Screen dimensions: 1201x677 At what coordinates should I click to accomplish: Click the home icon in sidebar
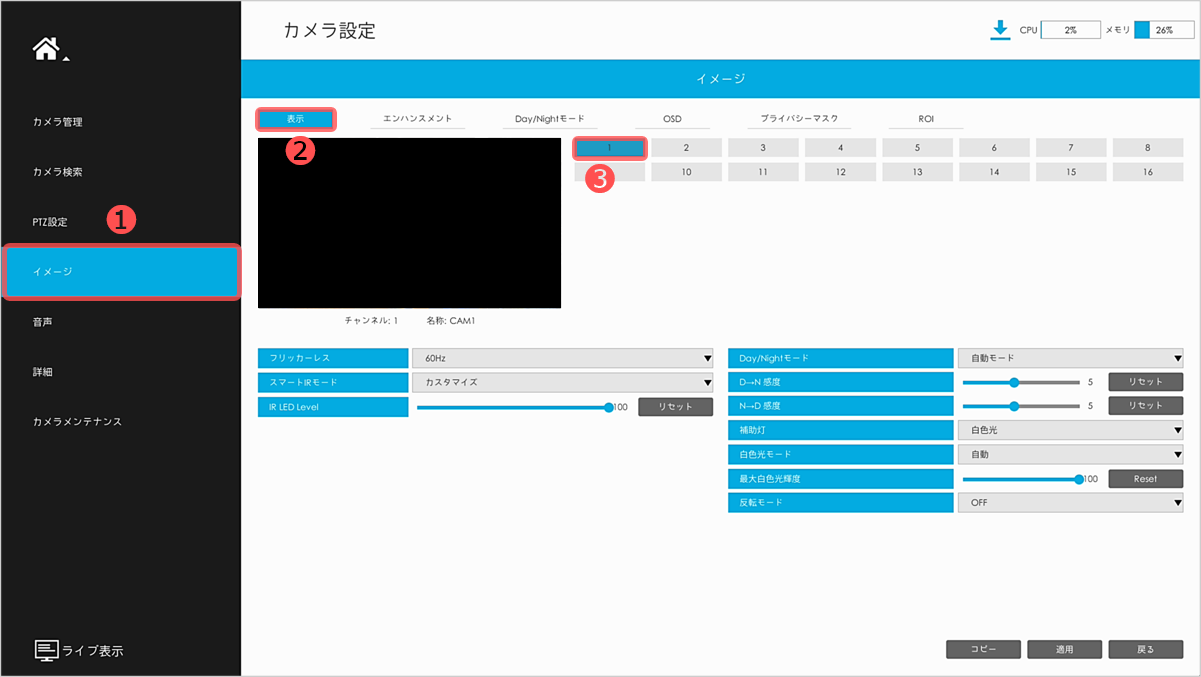[46, 49]
